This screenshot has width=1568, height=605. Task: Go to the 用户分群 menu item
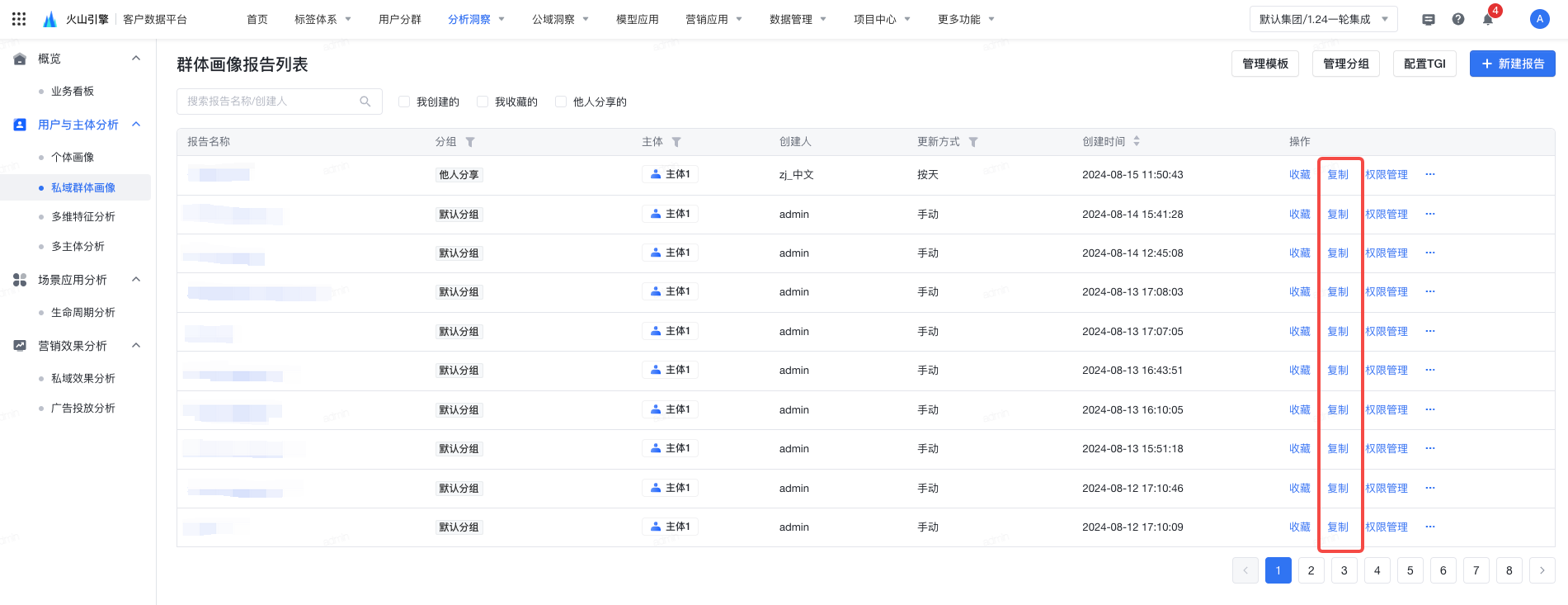click(400, 19)
